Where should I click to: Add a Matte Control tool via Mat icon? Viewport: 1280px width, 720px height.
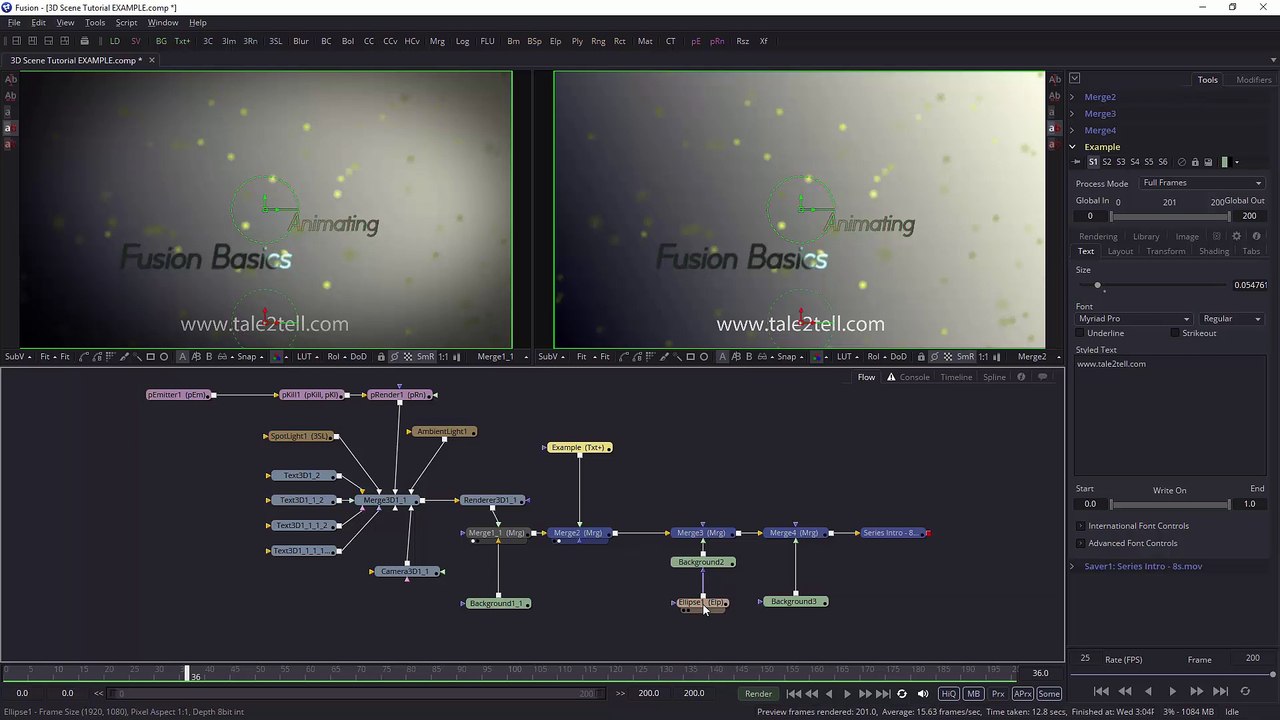coord(645,41)
